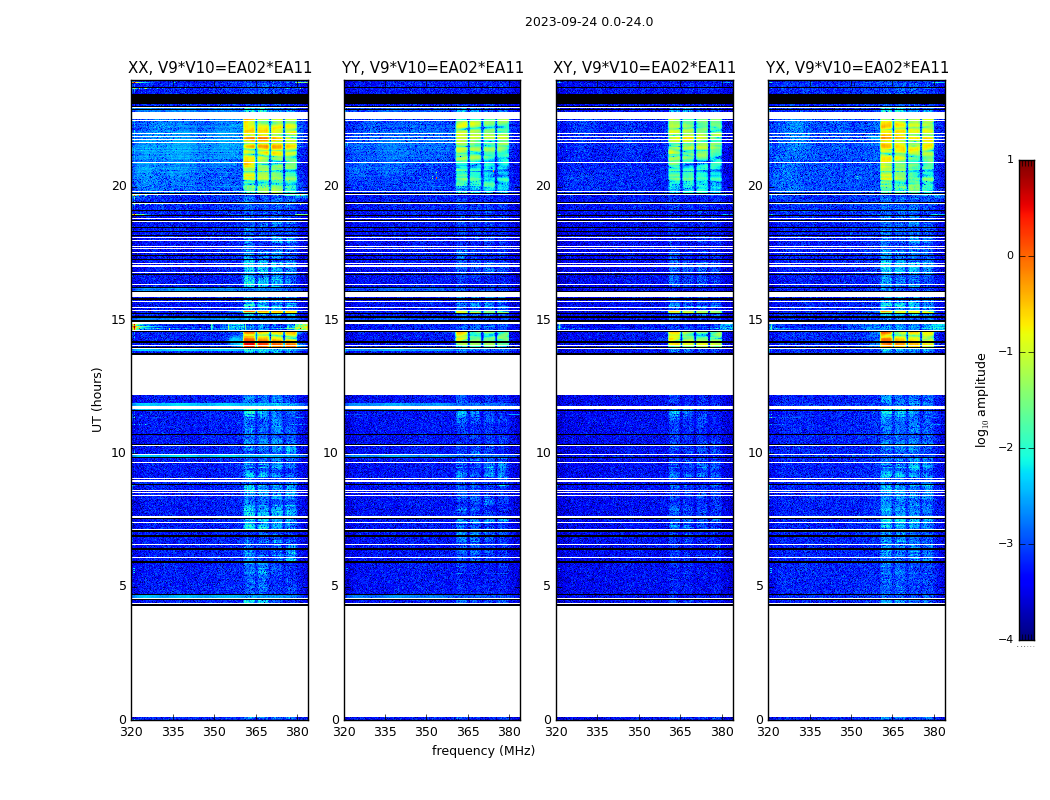The width and height of the screenshot is (1050, 800).
Task: Select the XY polarization plot title
Action: coord(644,68)
